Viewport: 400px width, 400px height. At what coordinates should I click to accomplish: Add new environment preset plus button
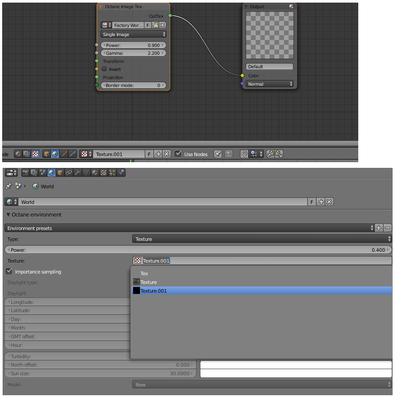[379, 228]
